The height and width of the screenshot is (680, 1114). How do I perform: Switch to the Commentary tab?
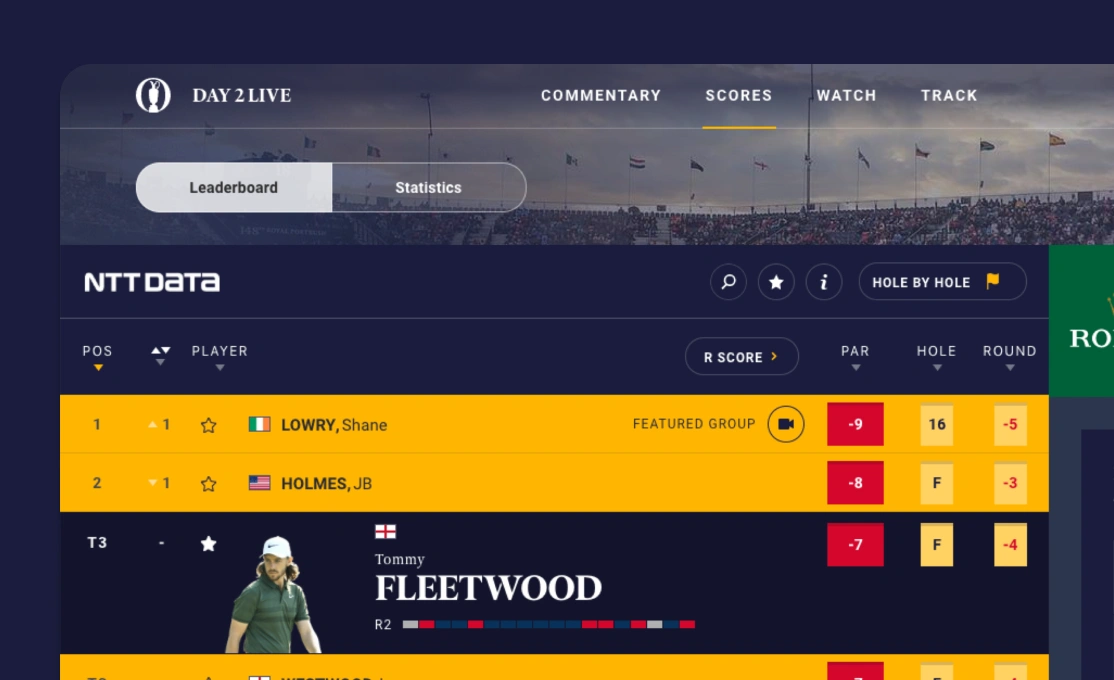coord(601,95)
